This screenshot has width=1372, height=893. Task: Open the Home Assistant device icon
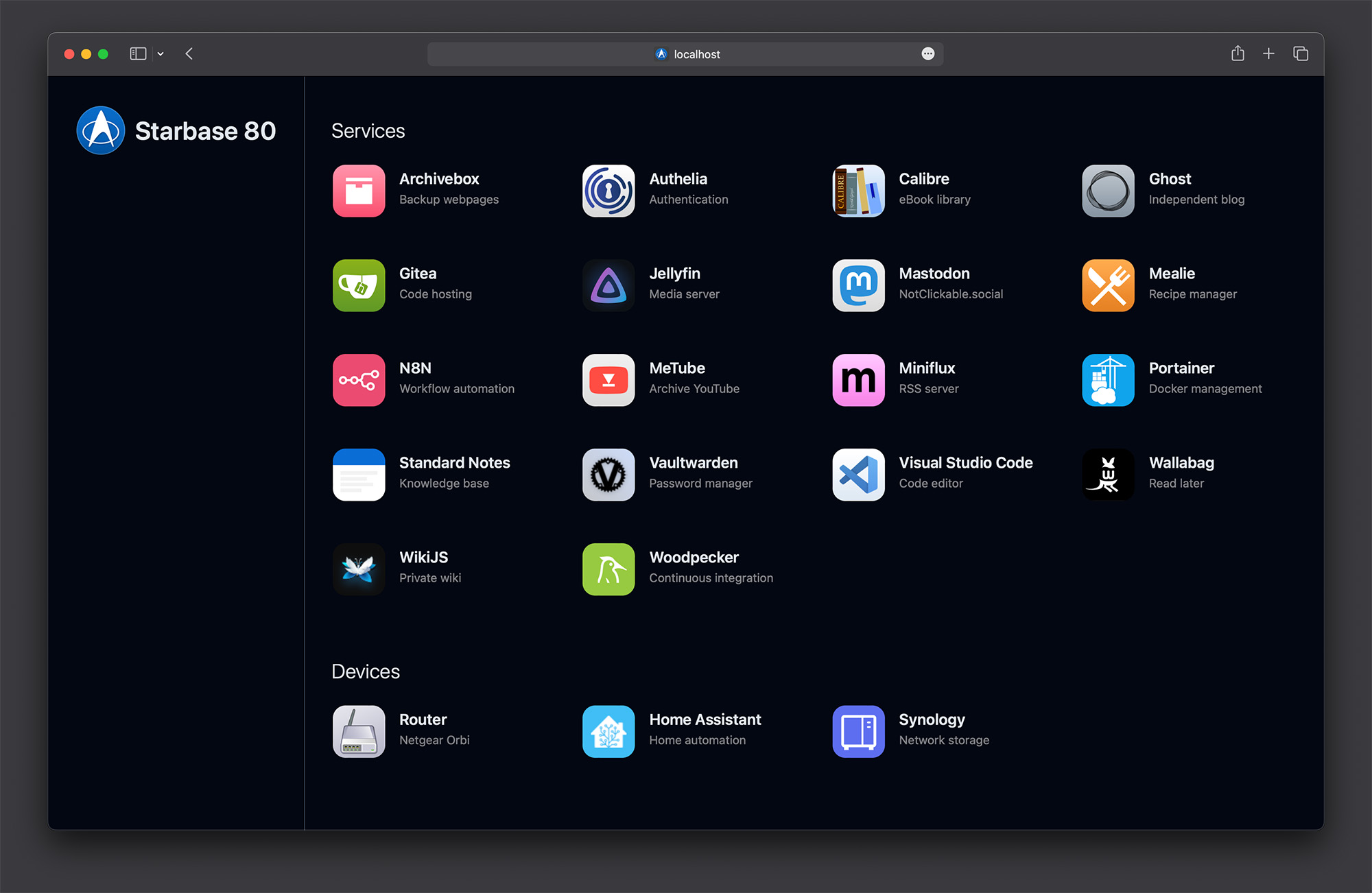click(x=608, y=731)
